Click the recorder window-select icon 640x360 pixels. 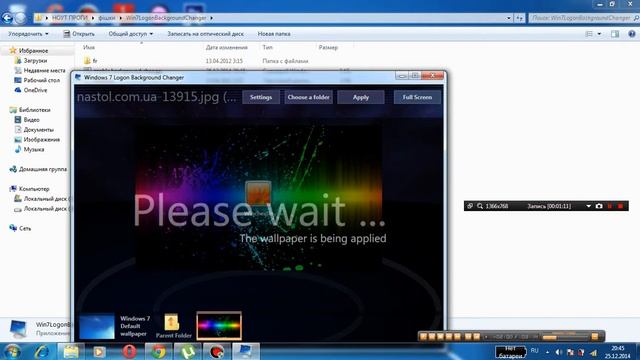coord(470,206)
